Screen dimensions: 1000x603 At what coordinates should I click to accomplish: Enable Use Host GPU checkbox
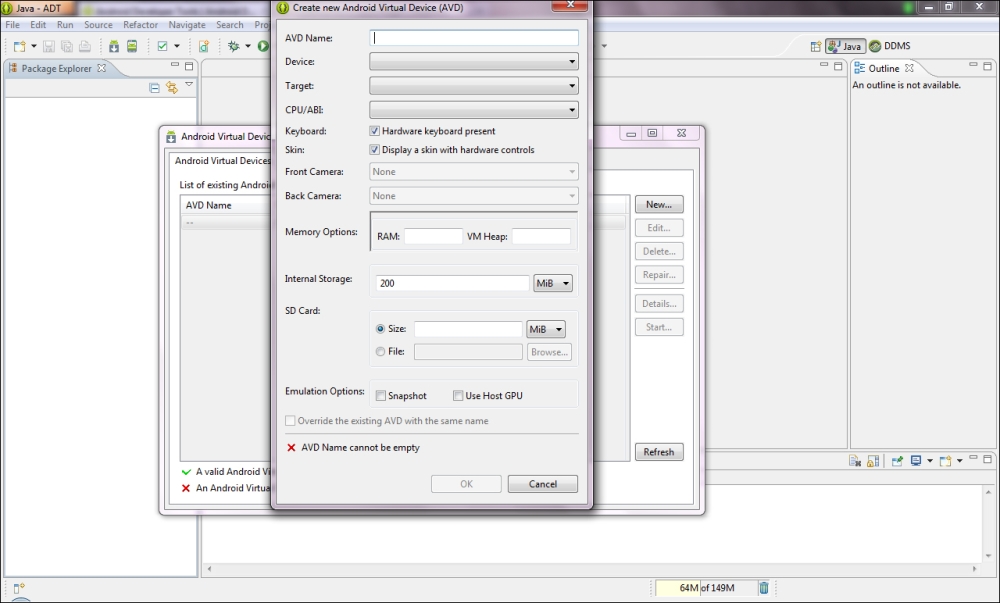(x=458, y=396)
